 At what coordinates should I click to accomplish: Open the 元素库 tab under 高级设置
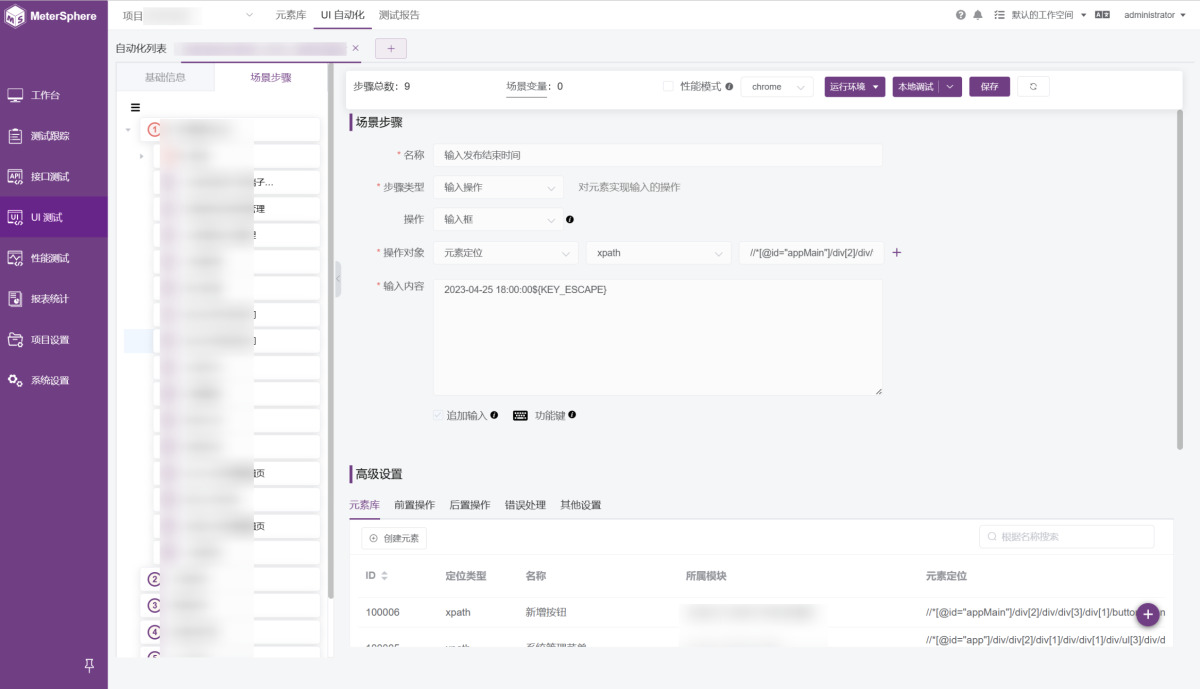364,505
